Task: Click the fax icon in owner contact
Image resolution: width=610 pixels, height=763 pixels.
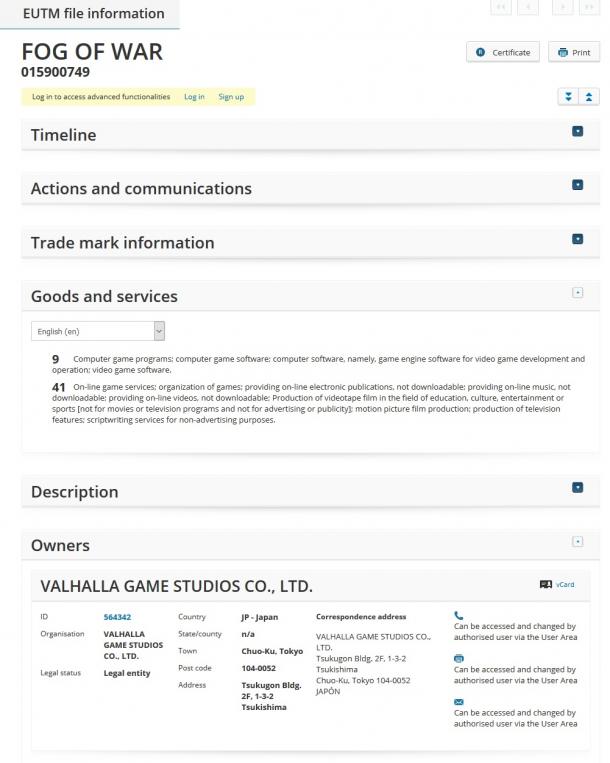Action: point(458,658)
